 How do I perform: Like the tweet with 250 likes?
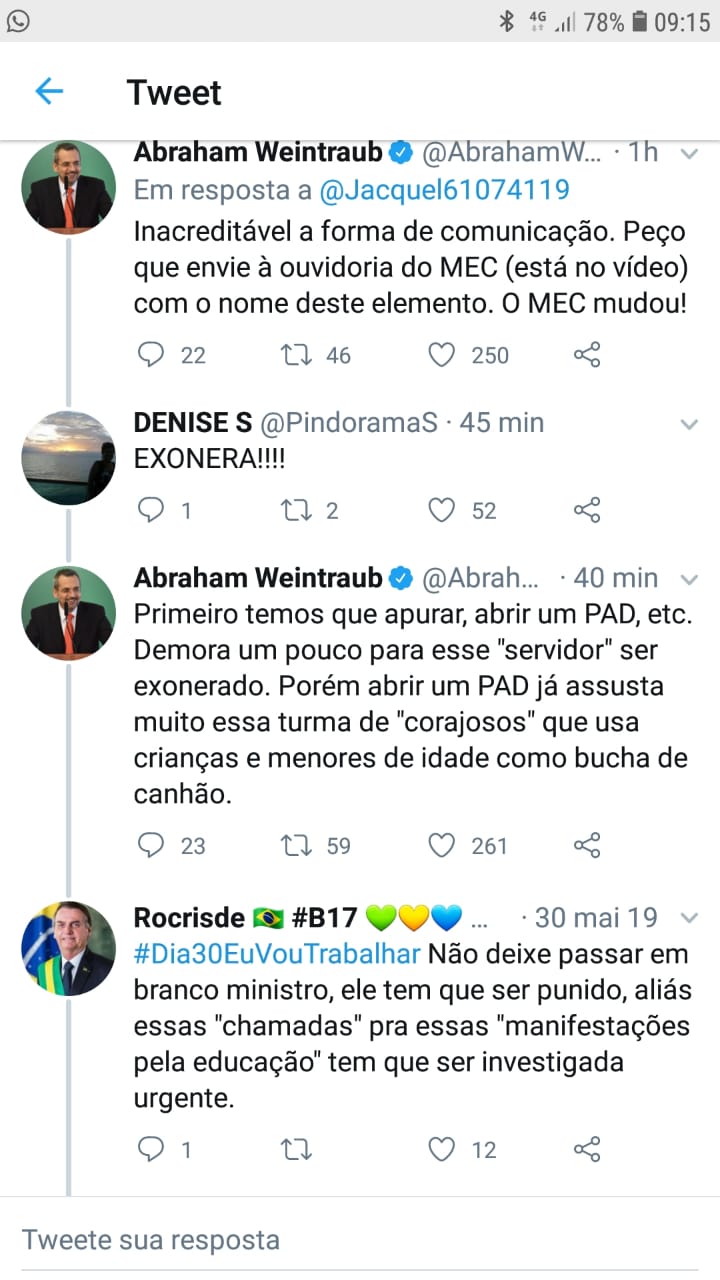(442, 355)
